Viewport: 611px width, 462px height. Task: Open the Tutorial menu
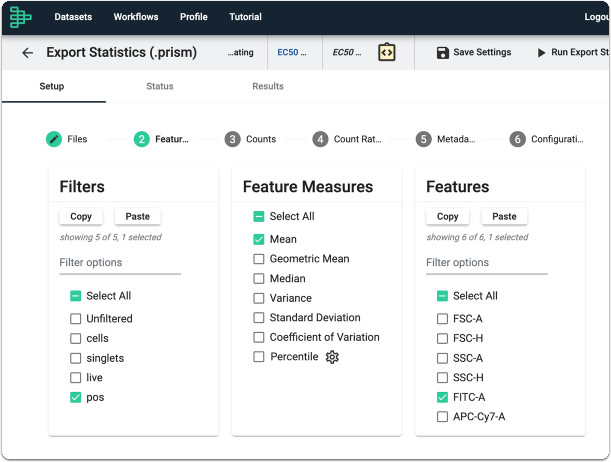[245, 17]
